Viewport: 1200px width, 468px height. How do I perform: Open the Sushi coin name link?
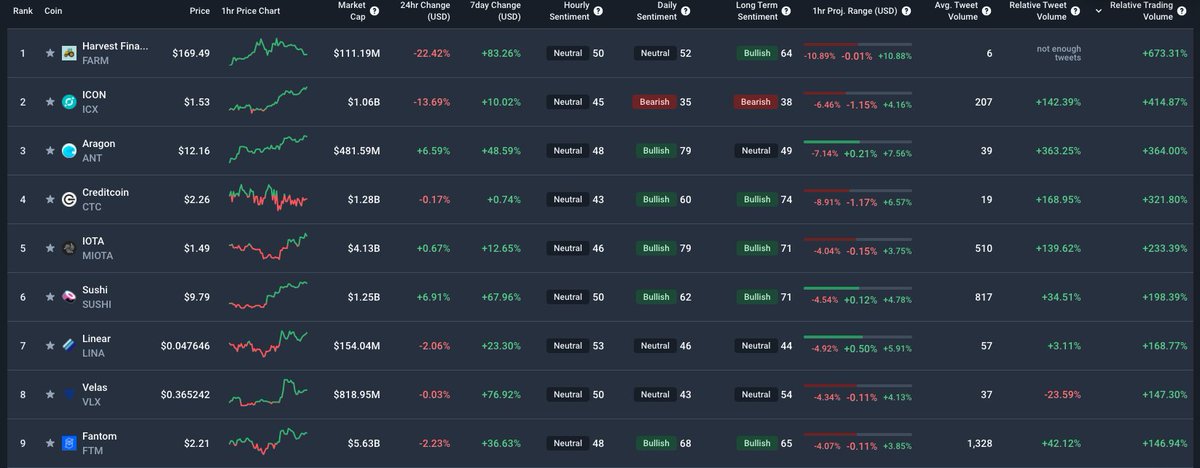tap(93, 290)
